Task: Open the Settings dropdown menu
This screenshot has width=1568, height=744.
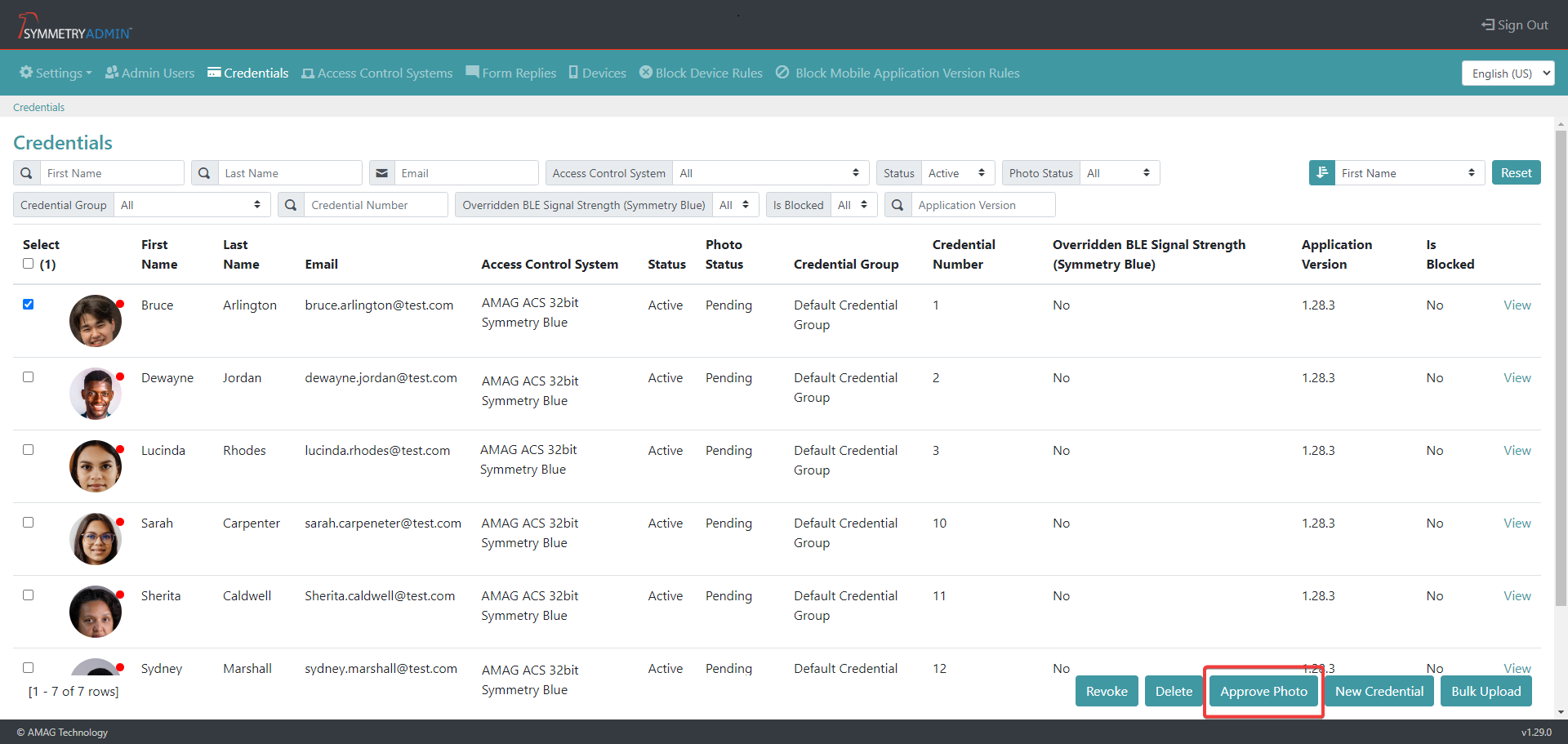Action: pos(56,73)
